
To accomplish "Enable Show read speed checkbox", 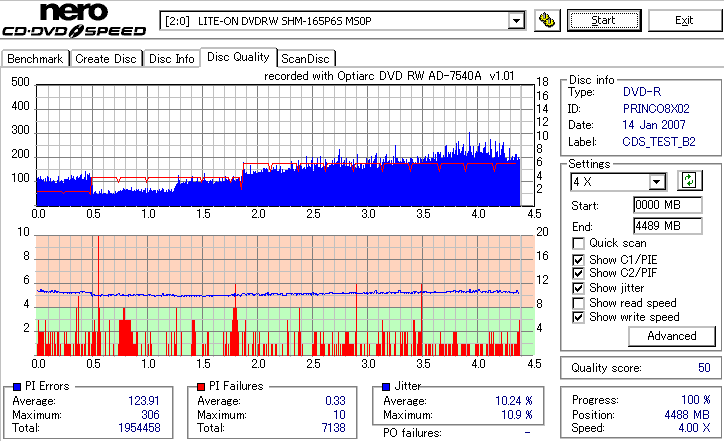I will [578, 303].
